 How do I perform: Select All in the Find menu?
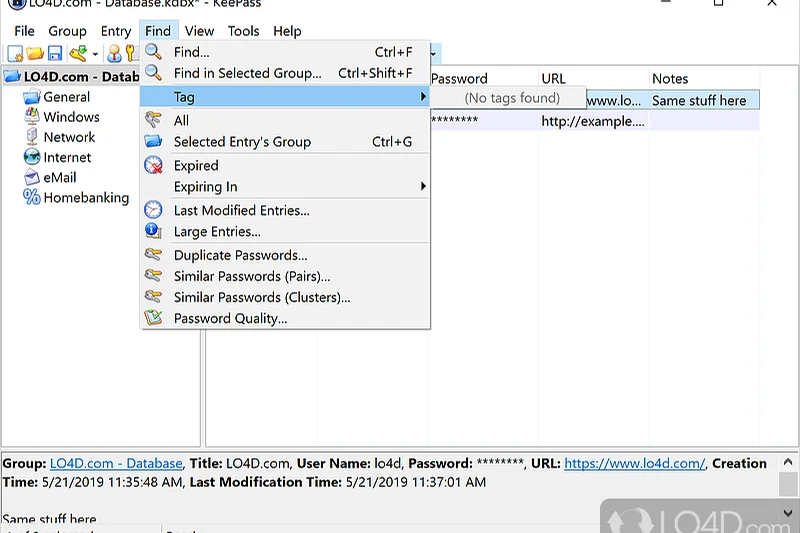[x=285, y=120]
